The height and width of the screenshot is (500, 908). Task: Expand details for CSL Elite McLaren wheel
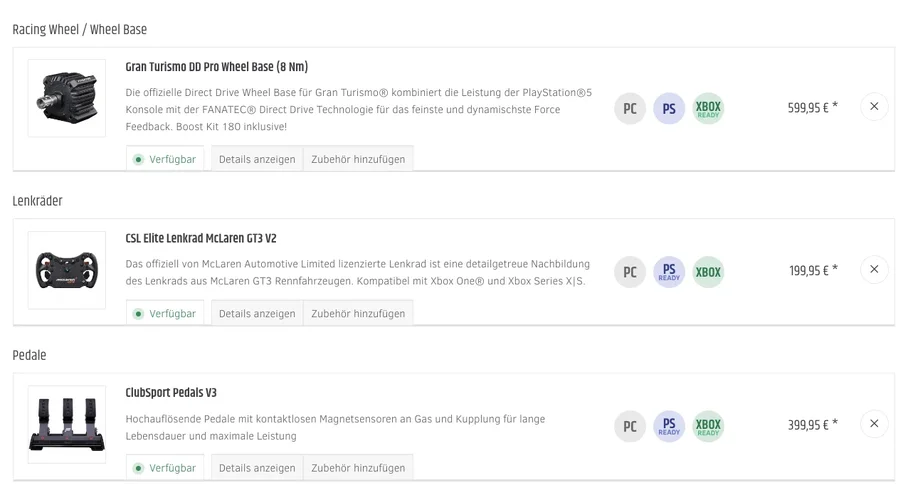[257, 313]
